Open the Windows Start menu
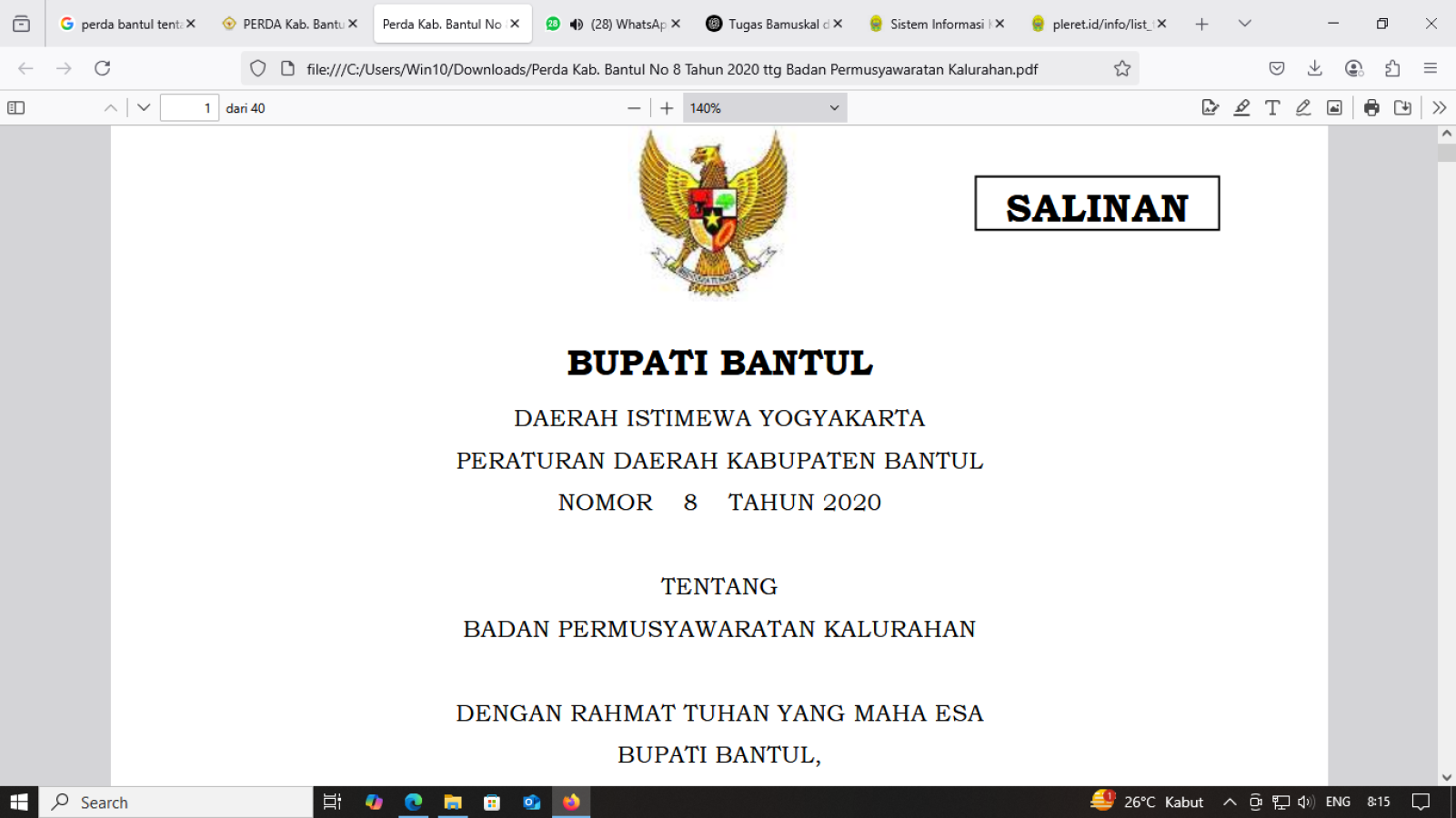Image resolution: width=1456 pixels, height=818 pixels. point(19,803)
